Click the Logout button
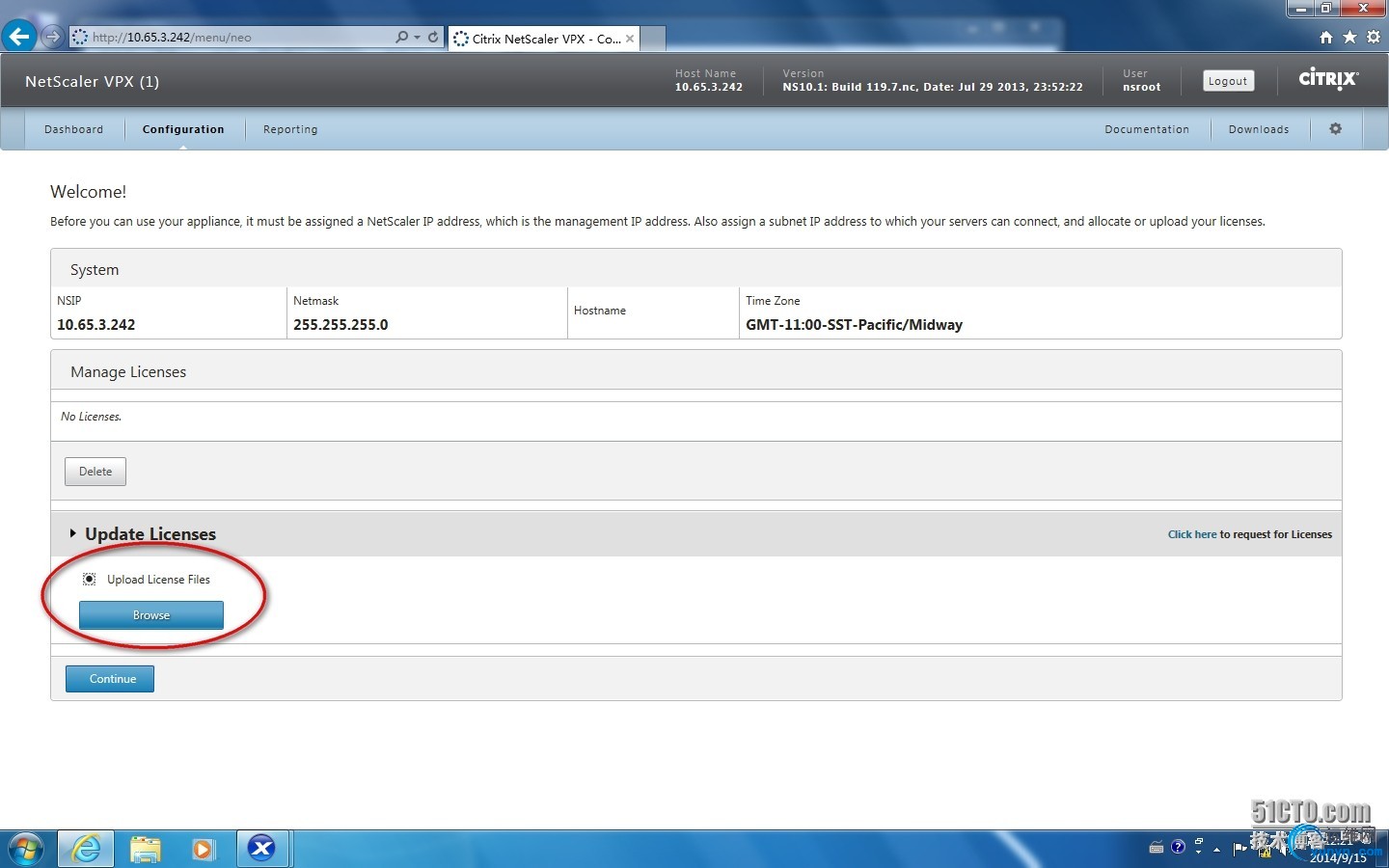Viewport: 1389px width, 868px height. click(x=1228, y=81)
